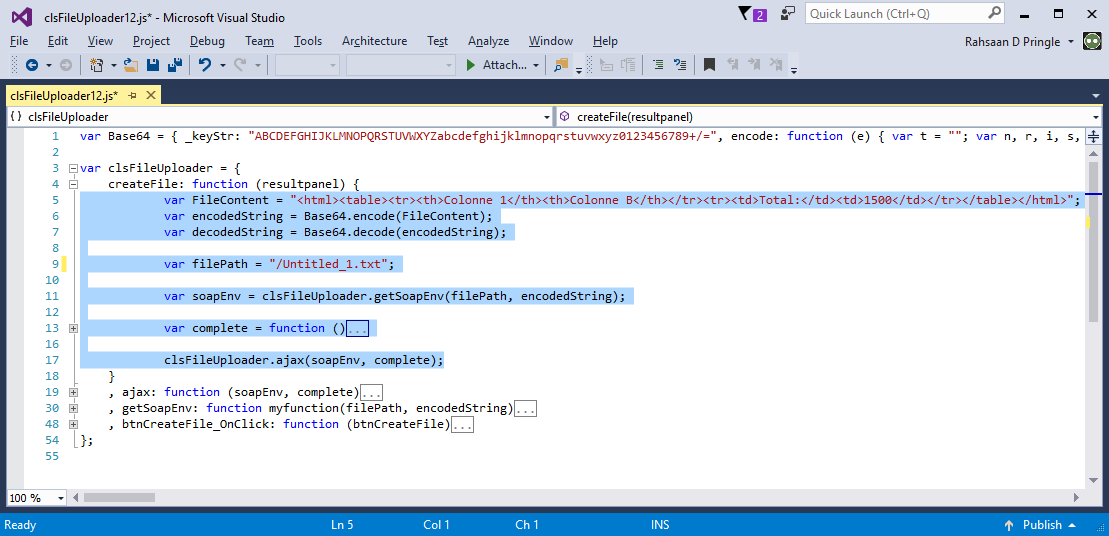Click the Ln 5 status bar indicator
Image resolution: width=1109 pixels, height=536 pixels.
click(x=342, y=525)
